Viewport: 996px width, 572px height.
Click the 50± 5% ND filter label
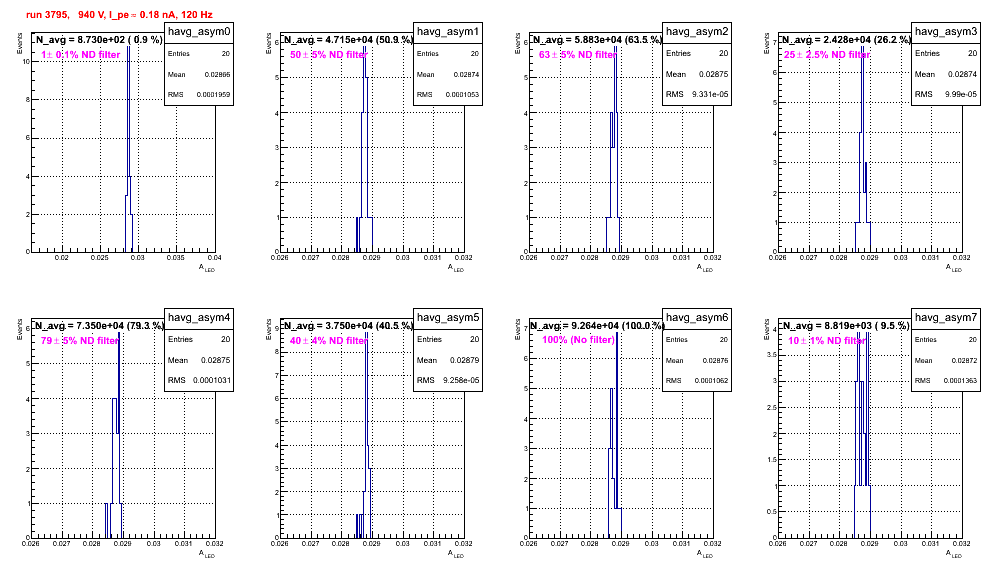328,55
